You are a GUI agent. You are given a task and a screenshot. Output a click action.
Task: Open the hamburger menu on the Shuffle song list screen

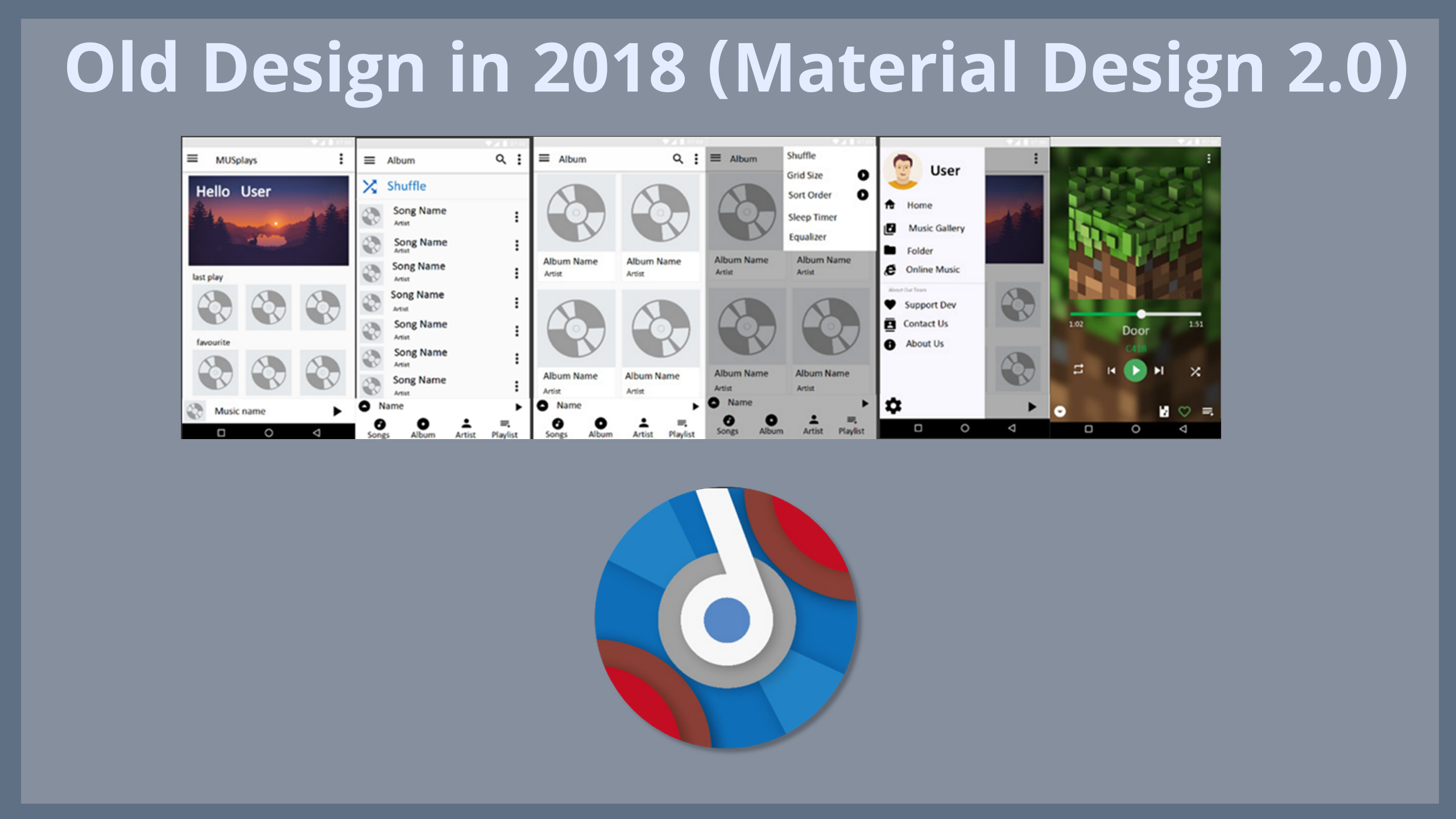370,160
